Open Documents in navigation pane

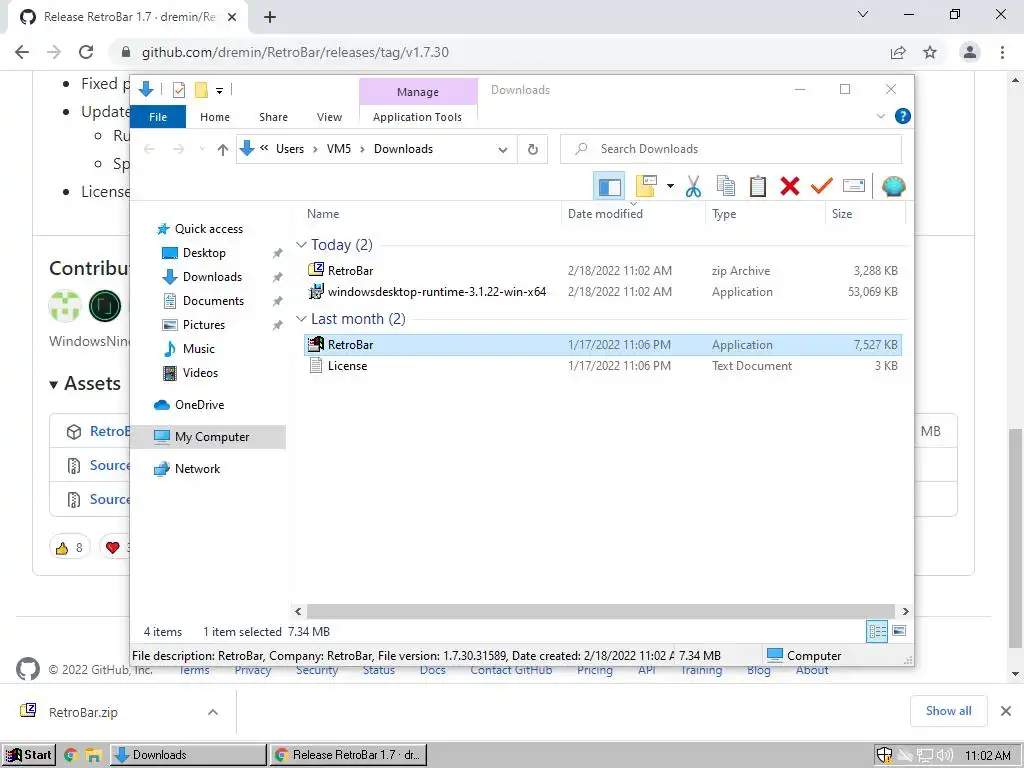[213, 301]
